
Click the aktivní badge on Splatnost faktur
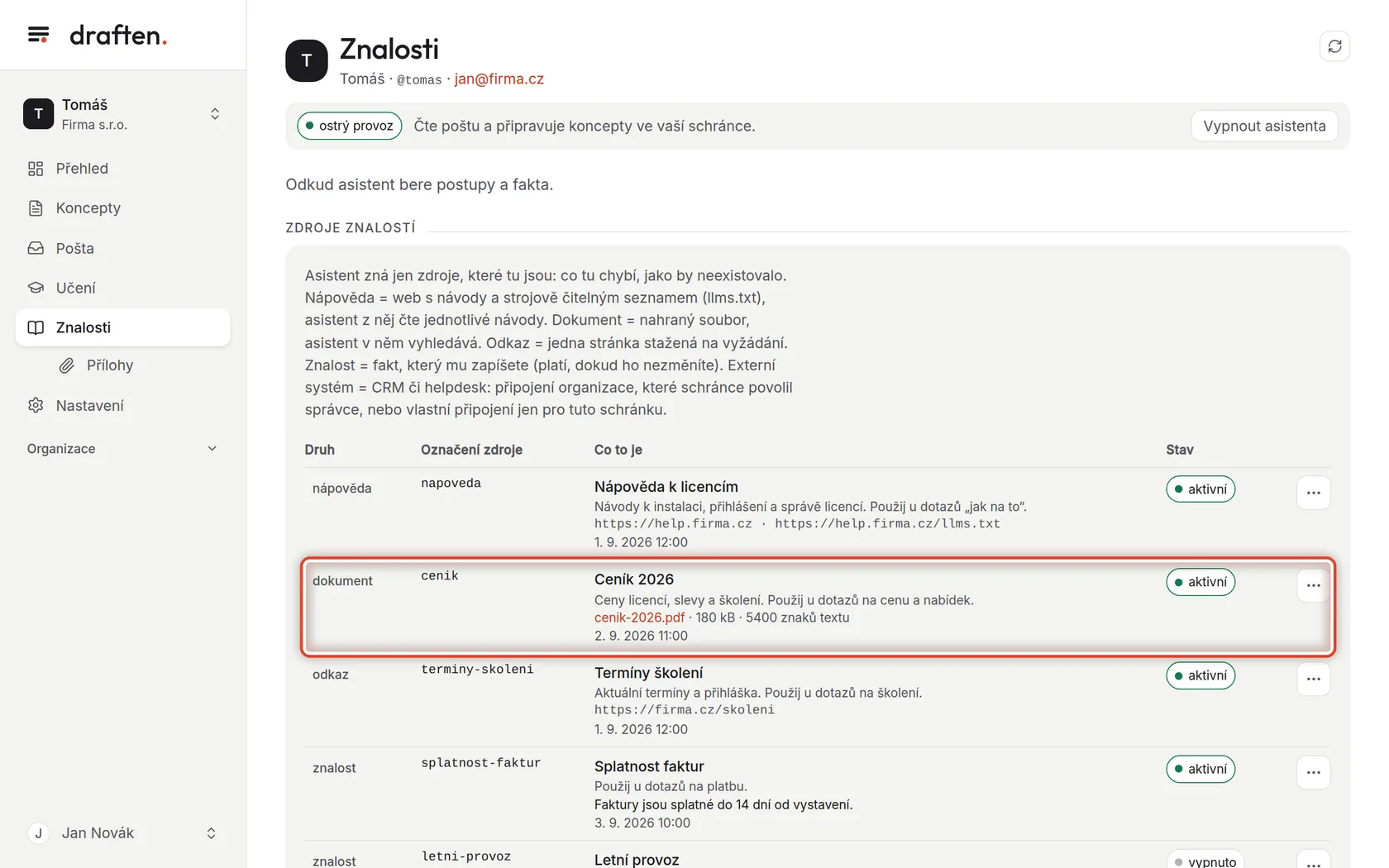(x=1200, y=769)
